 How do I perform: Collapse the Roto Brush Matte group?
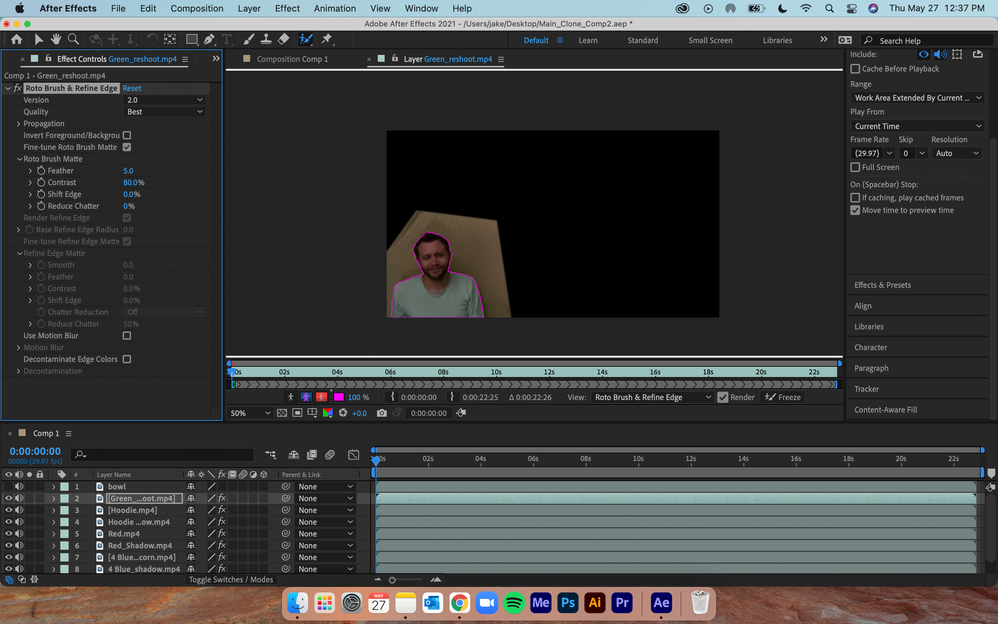click(18, 158)
